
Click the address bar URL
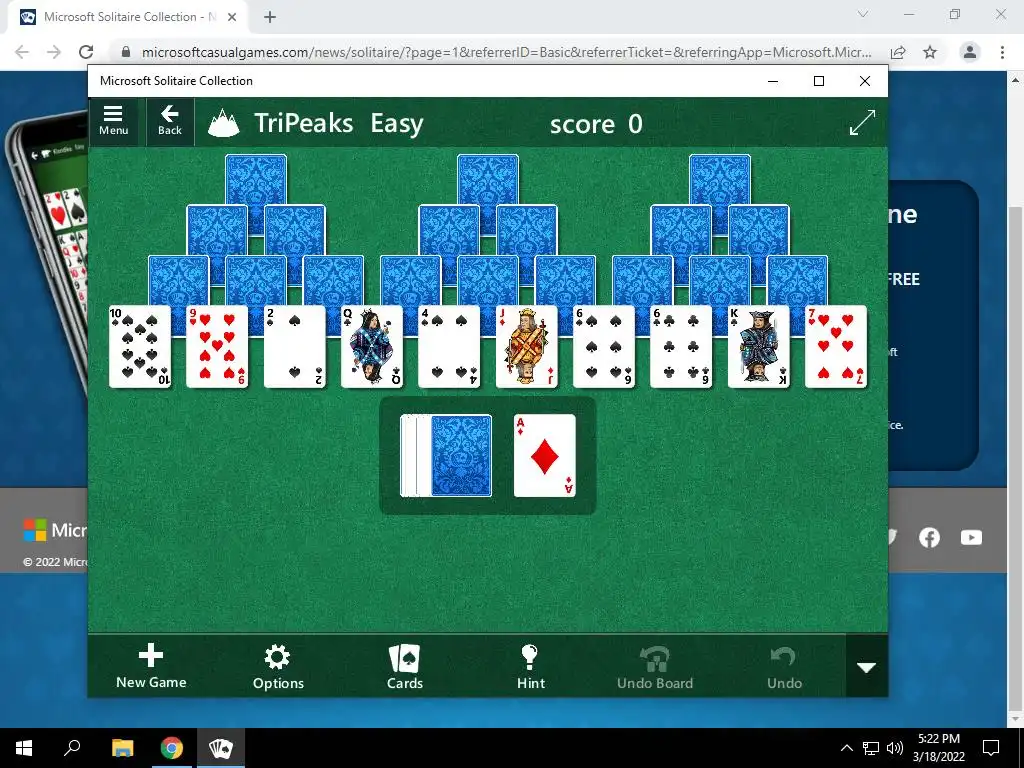[506, 52]
